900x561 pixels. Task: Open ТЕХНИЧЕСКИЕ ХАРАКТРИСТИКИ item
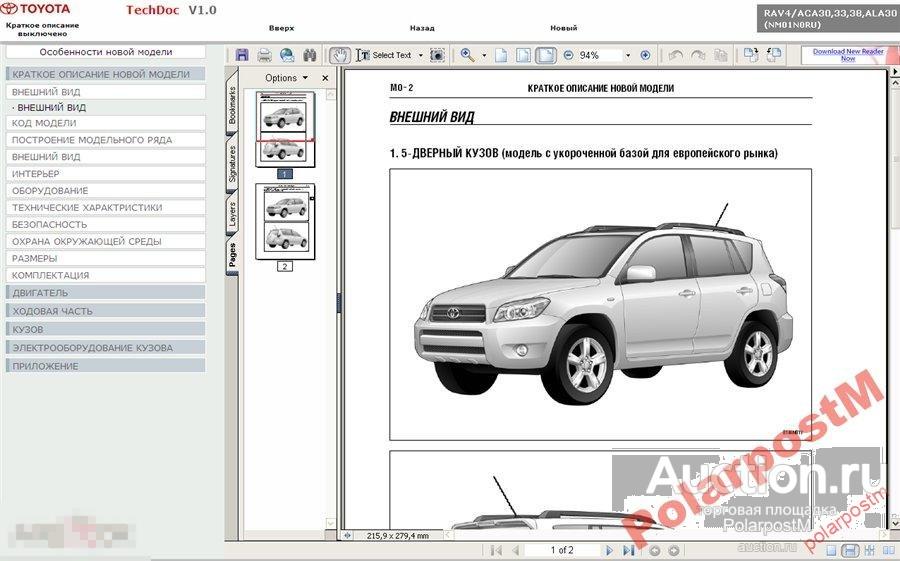click(106, 207)
